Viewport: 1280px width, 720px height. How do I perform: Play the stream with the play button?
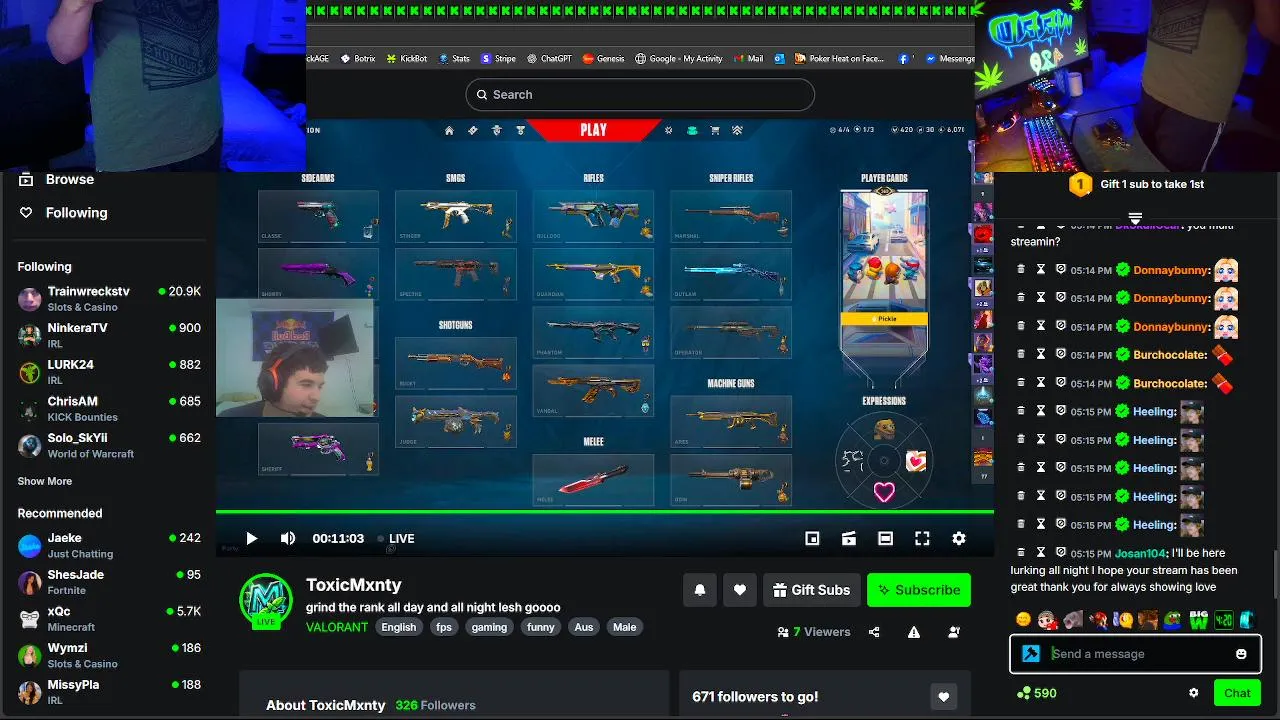pos(251,538)
